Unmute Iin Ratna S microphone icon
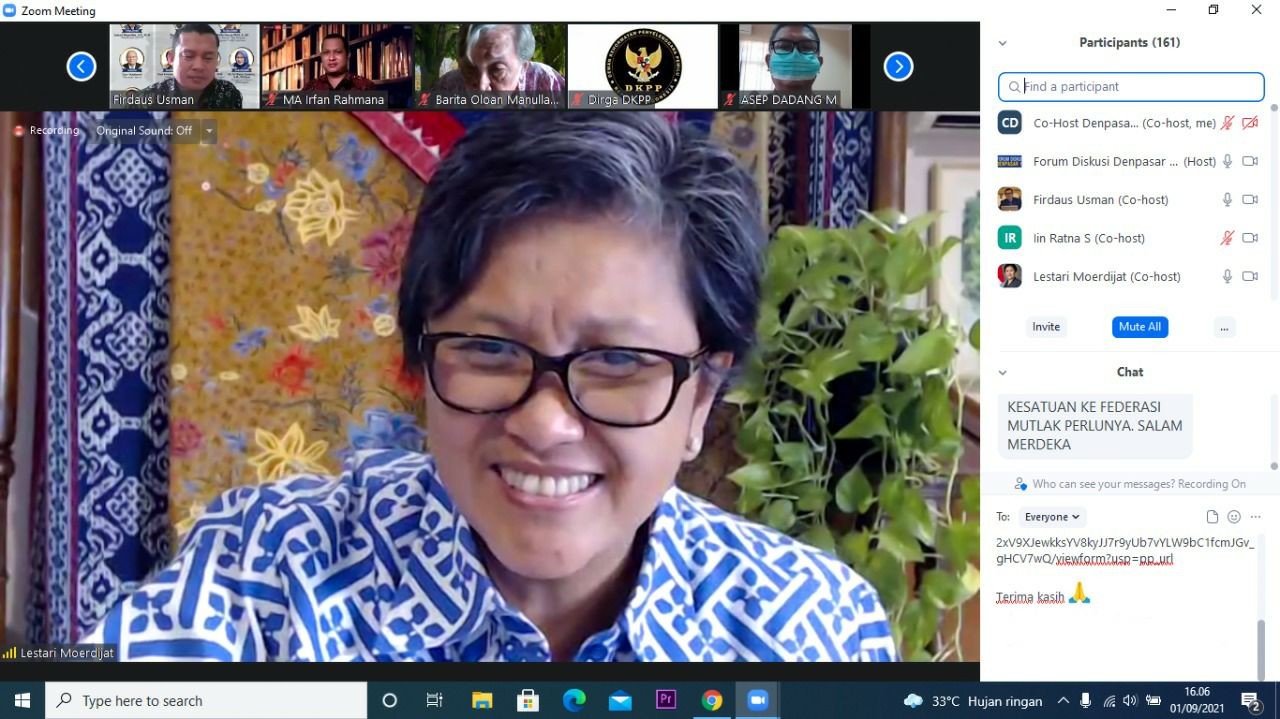1280x719 pixels. [1227, 238]
